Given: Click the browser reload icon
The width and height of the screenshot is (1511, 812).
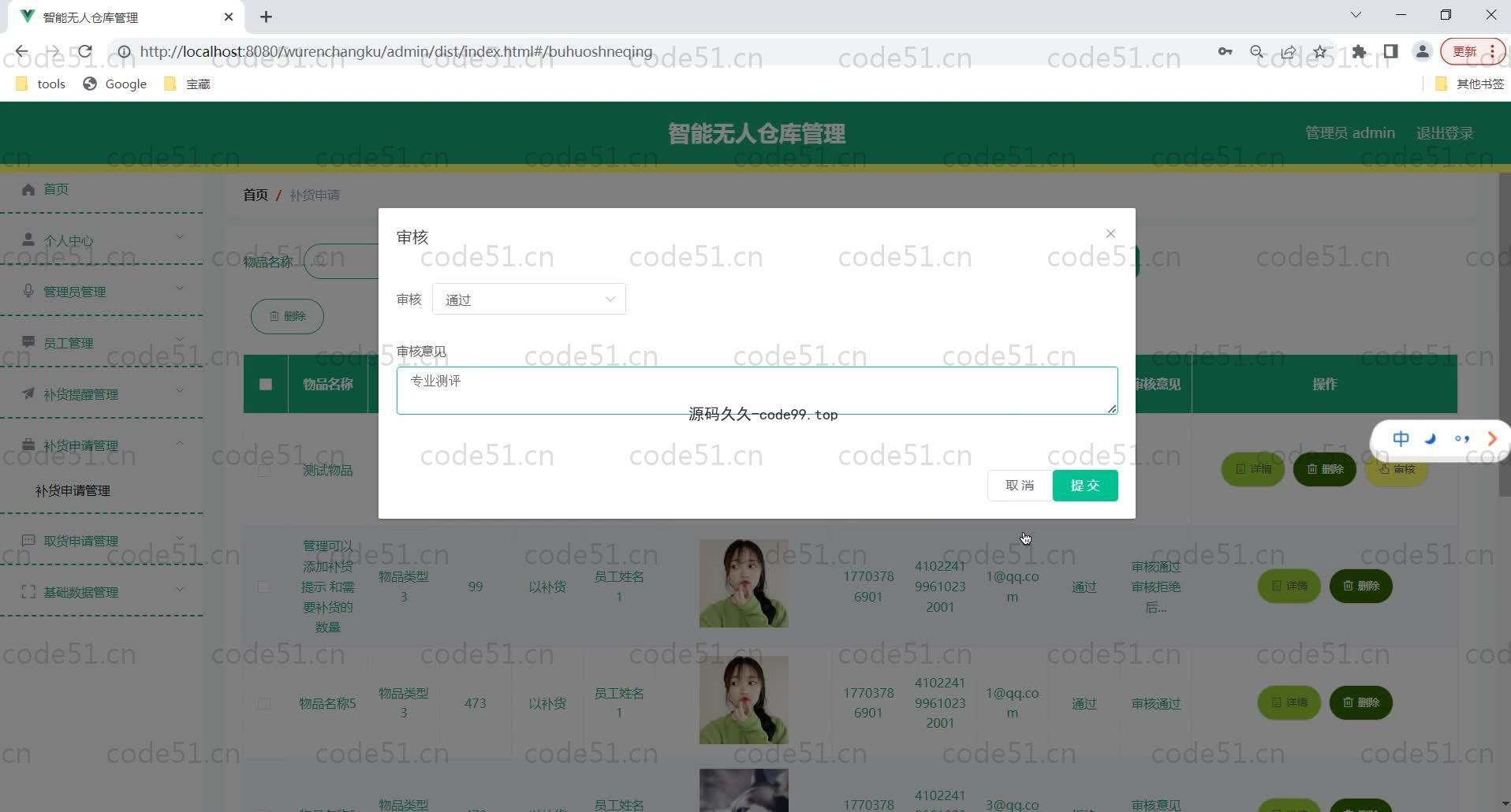Looking at the screenshot, I should pos(85,52).
